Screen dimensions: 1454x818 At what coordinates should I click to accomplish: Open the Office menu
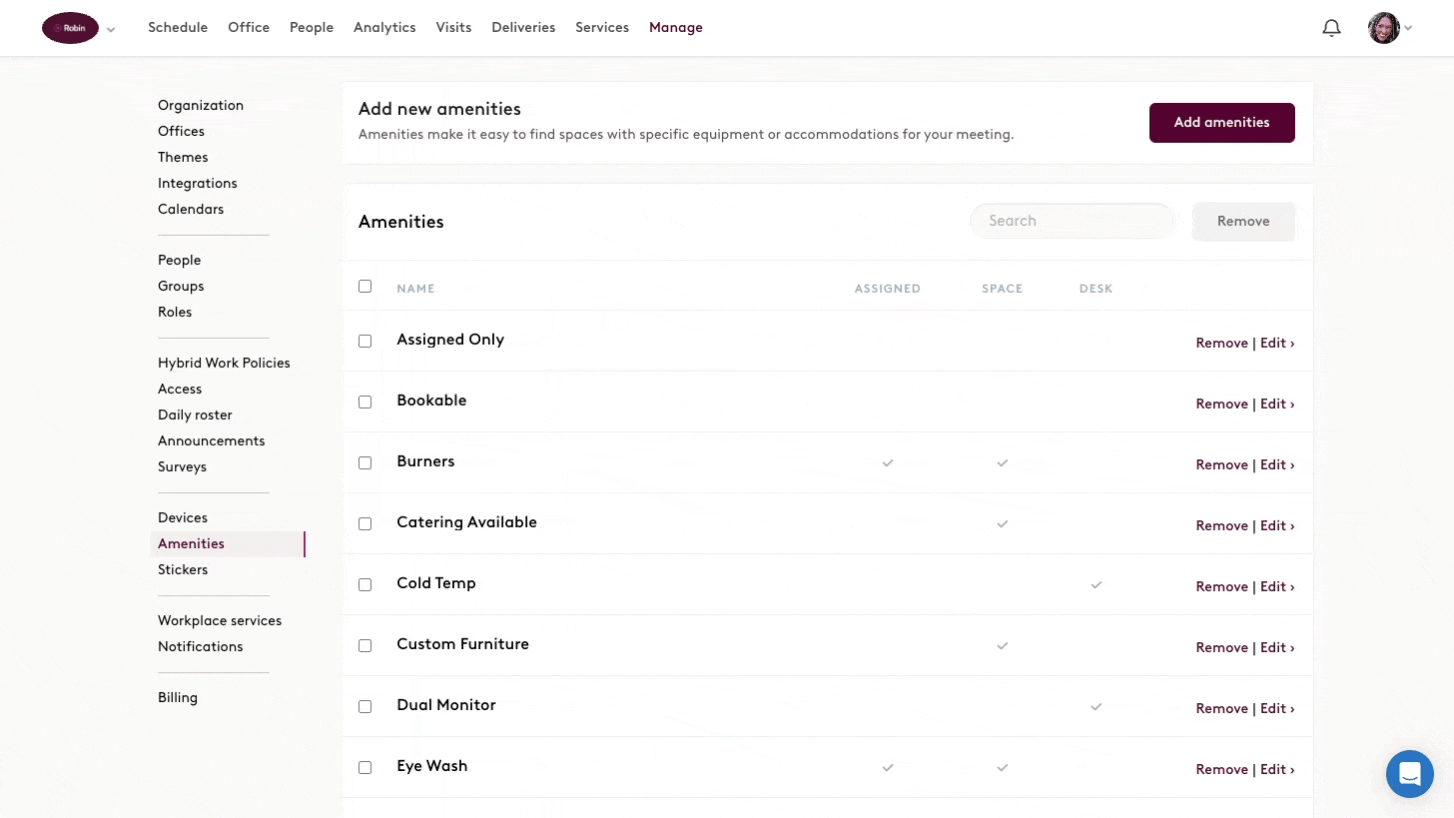click(249, 28)
